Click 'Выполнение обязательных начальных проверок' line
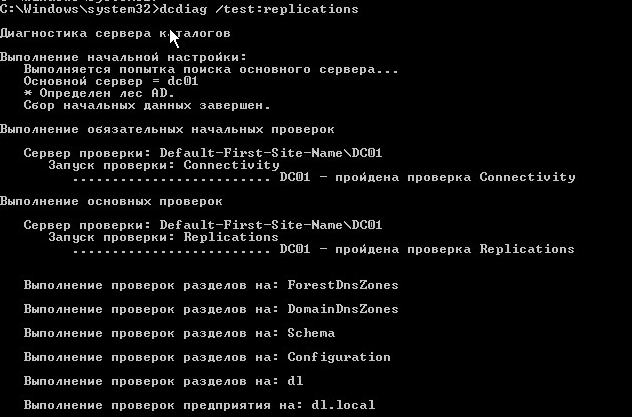This screenshot has width=632, height=417. coord(167,129)
